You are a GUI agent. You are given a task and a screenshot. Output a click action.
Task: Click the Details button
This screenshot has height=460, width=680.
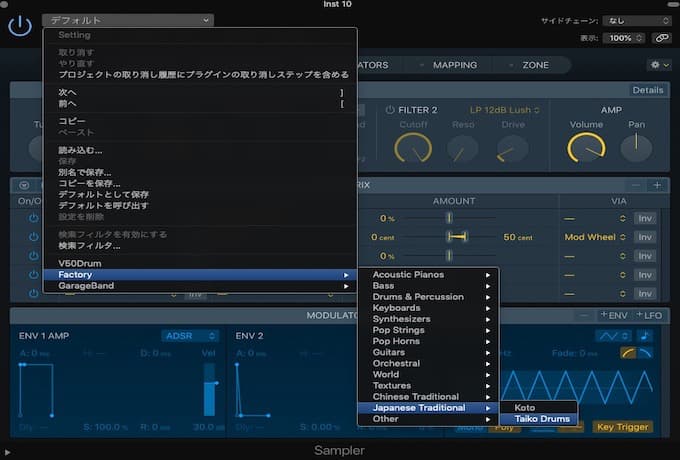click(x=647, y=90)
